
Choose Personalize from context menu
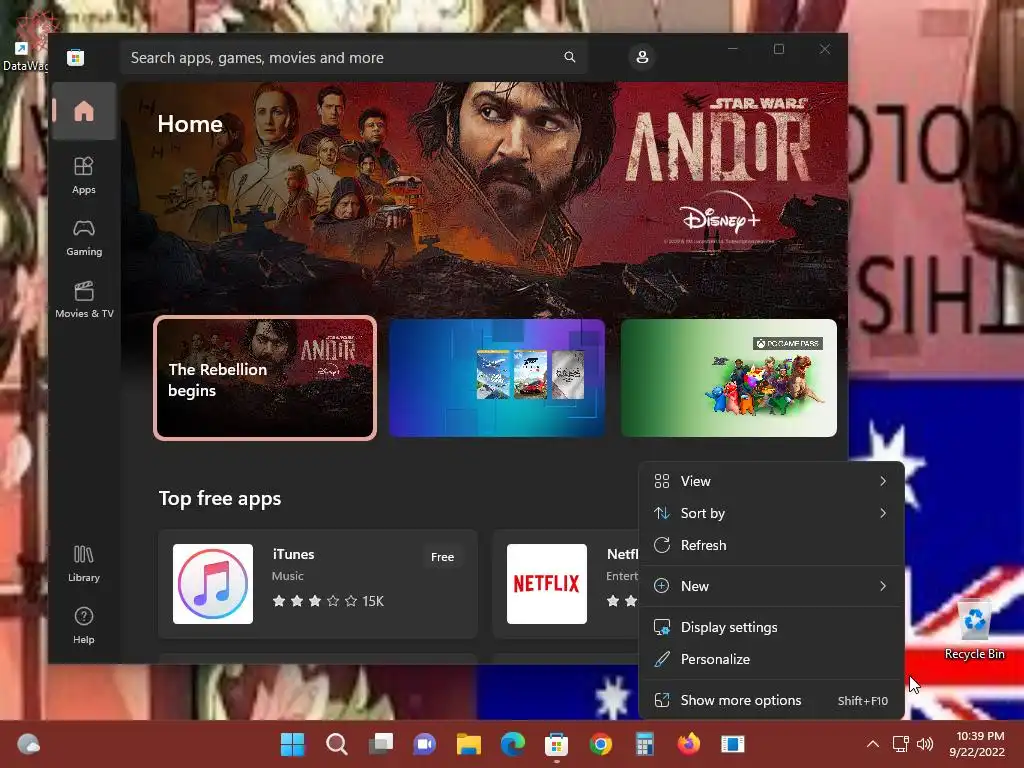coord(771,660)
